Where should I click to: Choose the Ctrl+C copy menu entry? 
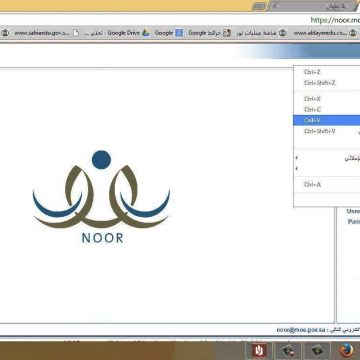(327, 109)
